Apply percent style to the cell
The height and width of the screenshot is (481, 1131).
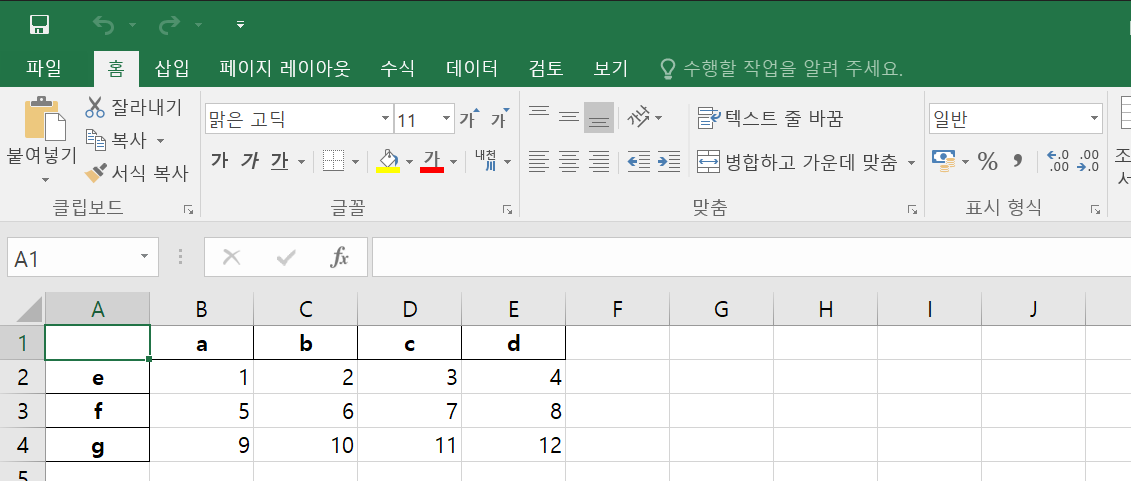[x=987, y=161]
